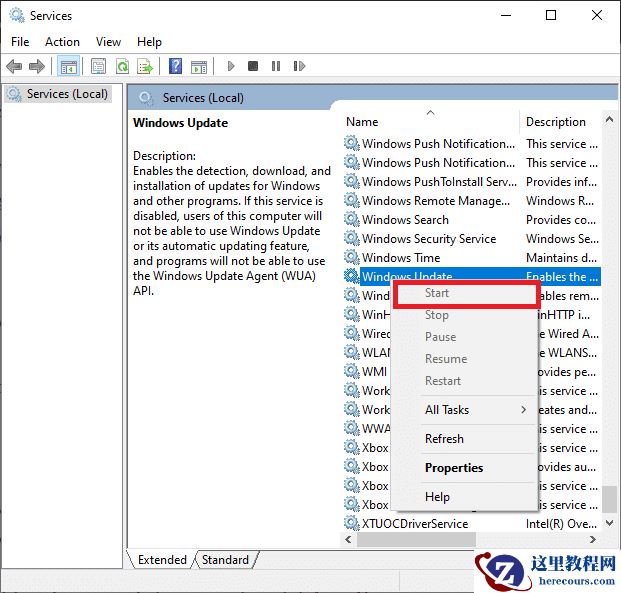
Task: Switch to the Standard tab
Action: (x=225, y=560)
